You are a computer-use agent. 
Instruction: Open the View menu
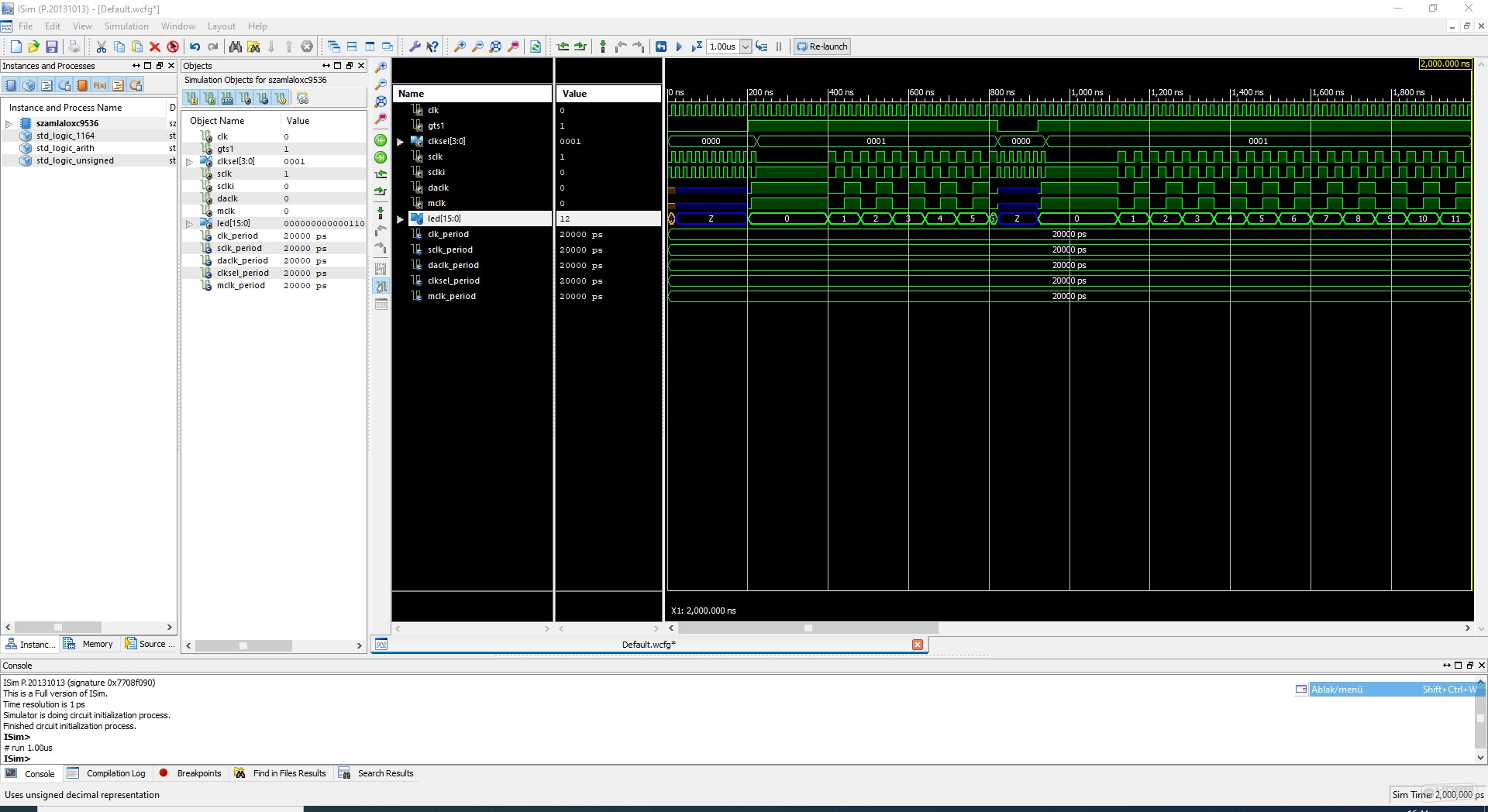point(82,26)
